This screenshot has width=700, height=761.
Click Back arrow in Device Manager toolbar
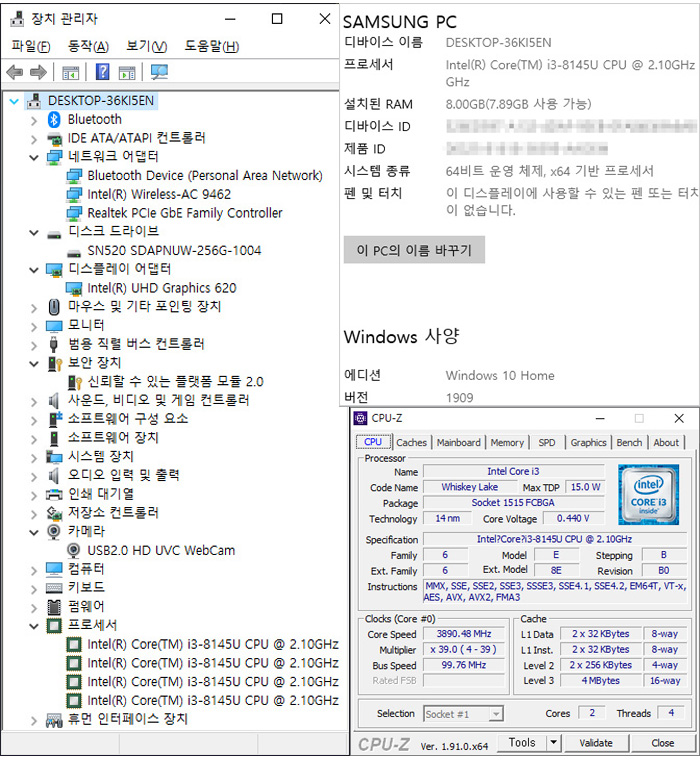[x=15, y=72]
